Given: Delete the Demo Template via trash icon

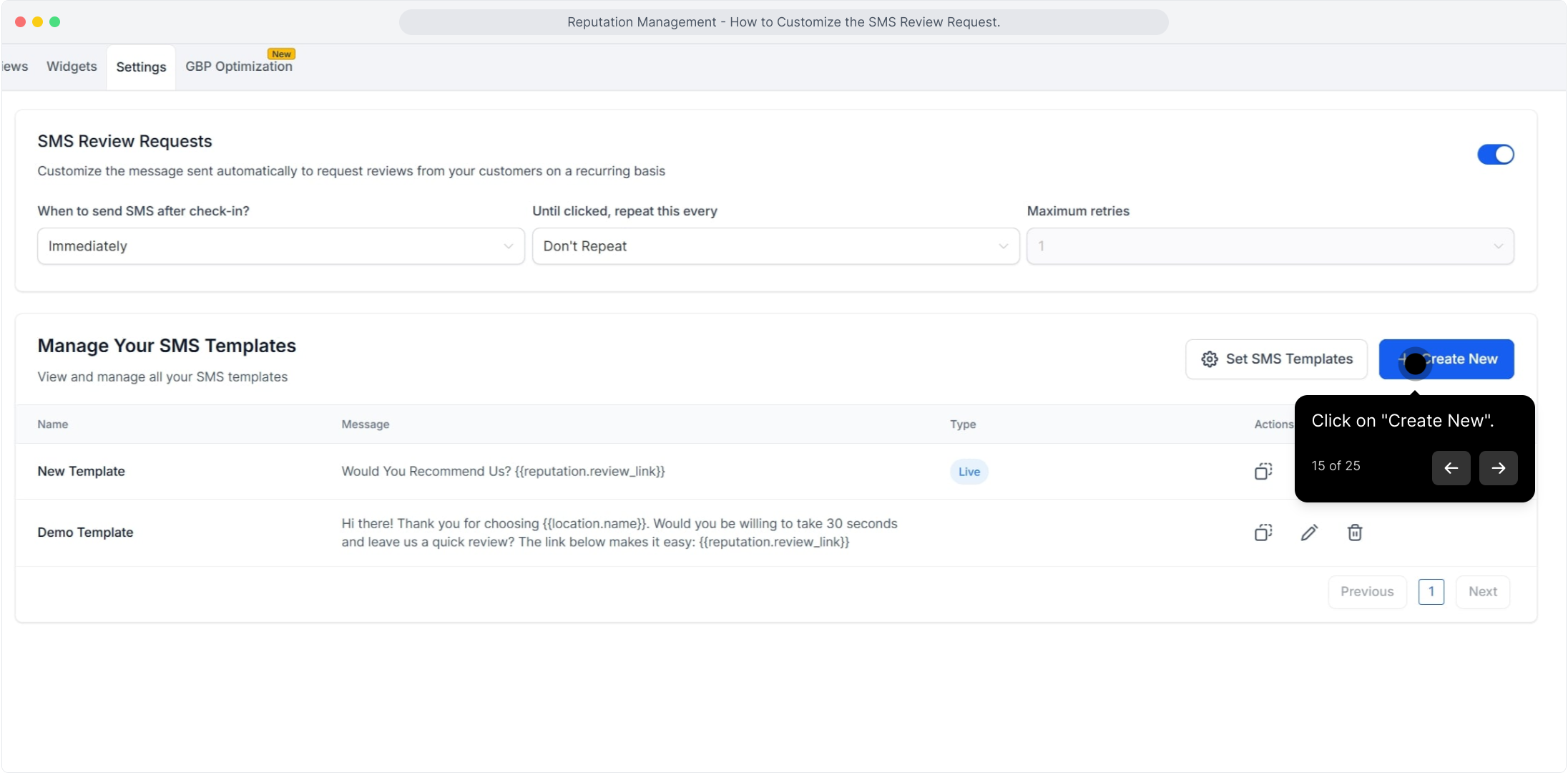Looking at the screenshot, I should point(1355,533).
